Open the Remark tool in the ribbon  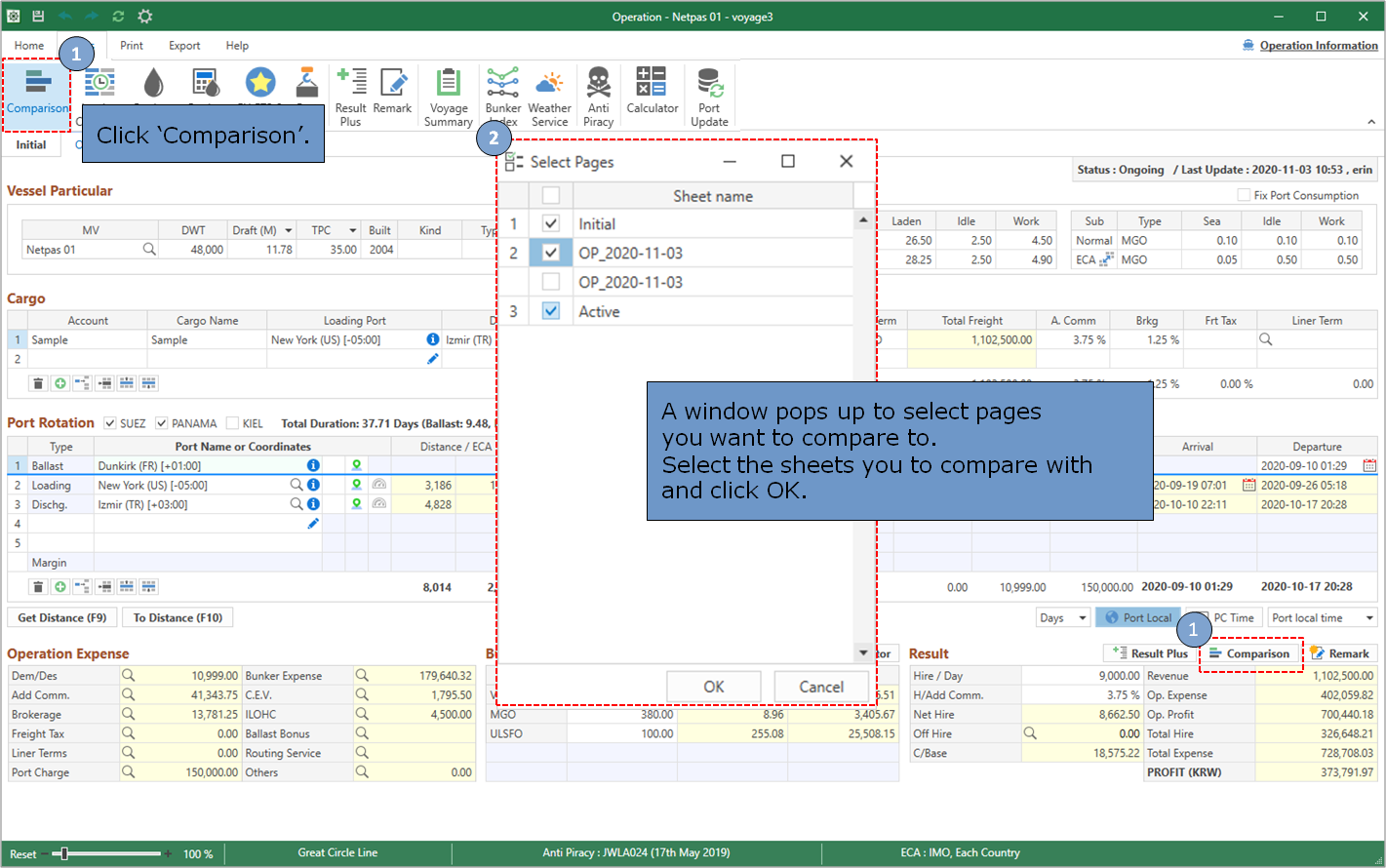(x=392, y=93)
